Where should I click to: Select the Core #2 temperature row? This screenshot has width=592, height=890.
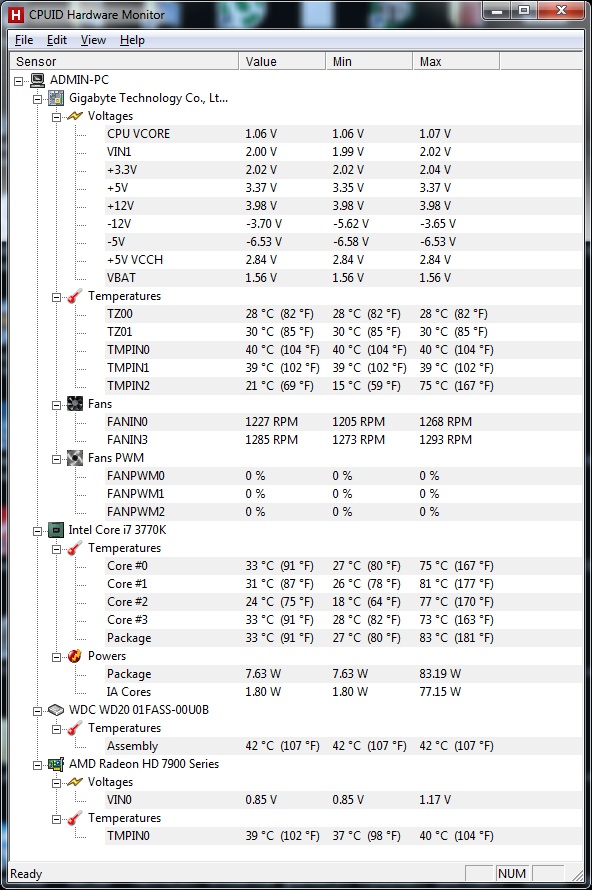click(x=343, y=602)
